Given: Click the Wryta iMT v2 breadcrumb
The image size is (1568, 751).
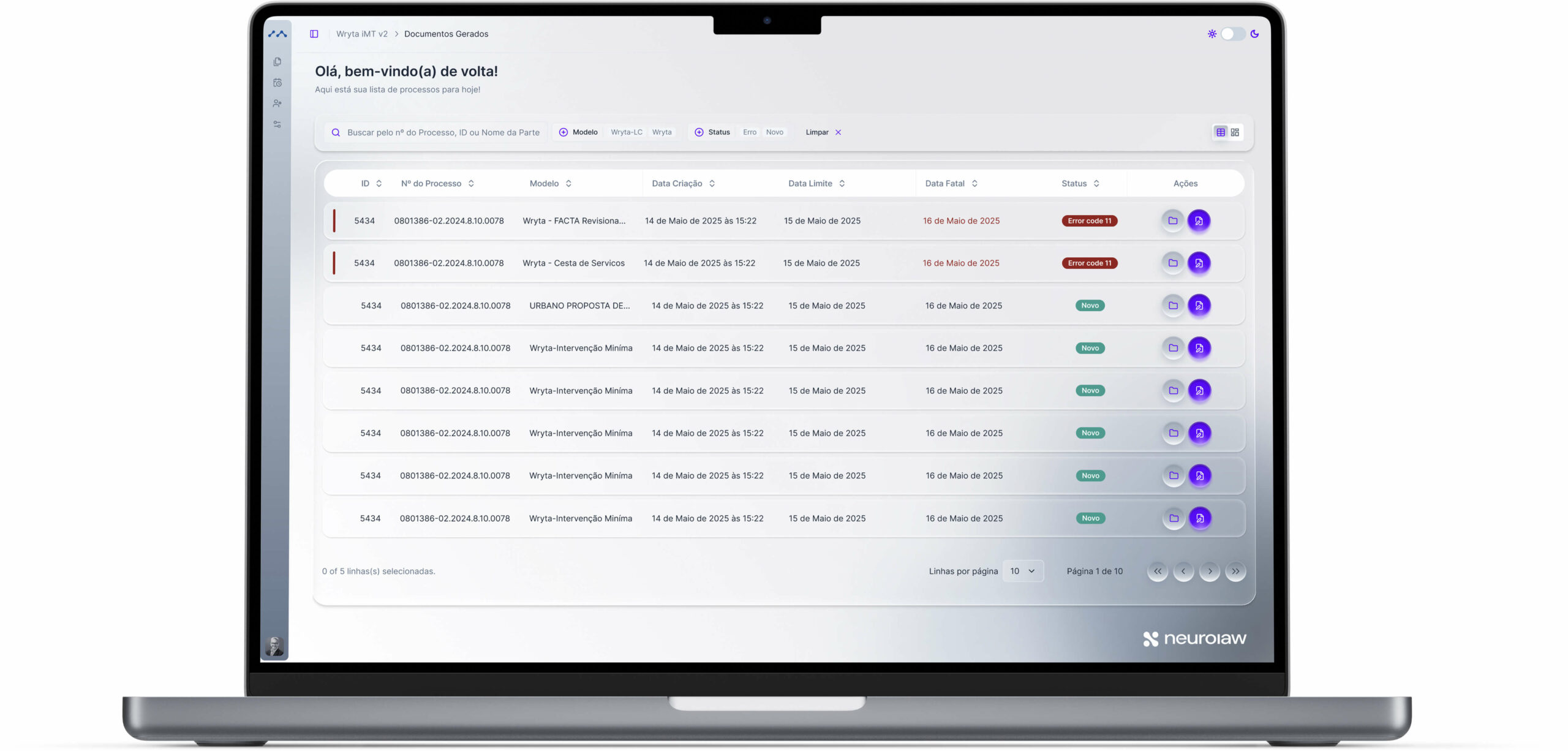Looking at the screenshot, I should click(x=361, y=34).
